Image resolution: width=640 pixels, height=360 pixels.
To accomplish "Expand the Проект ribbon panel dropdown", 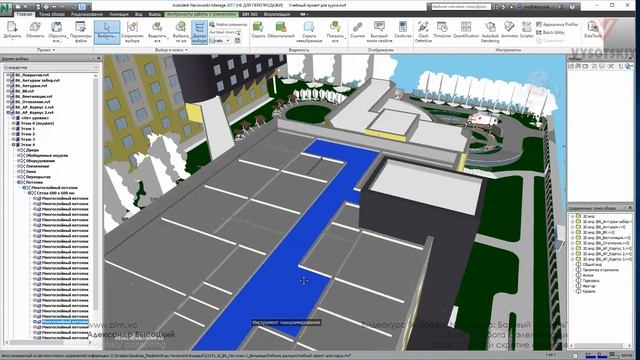I will 45,50.
